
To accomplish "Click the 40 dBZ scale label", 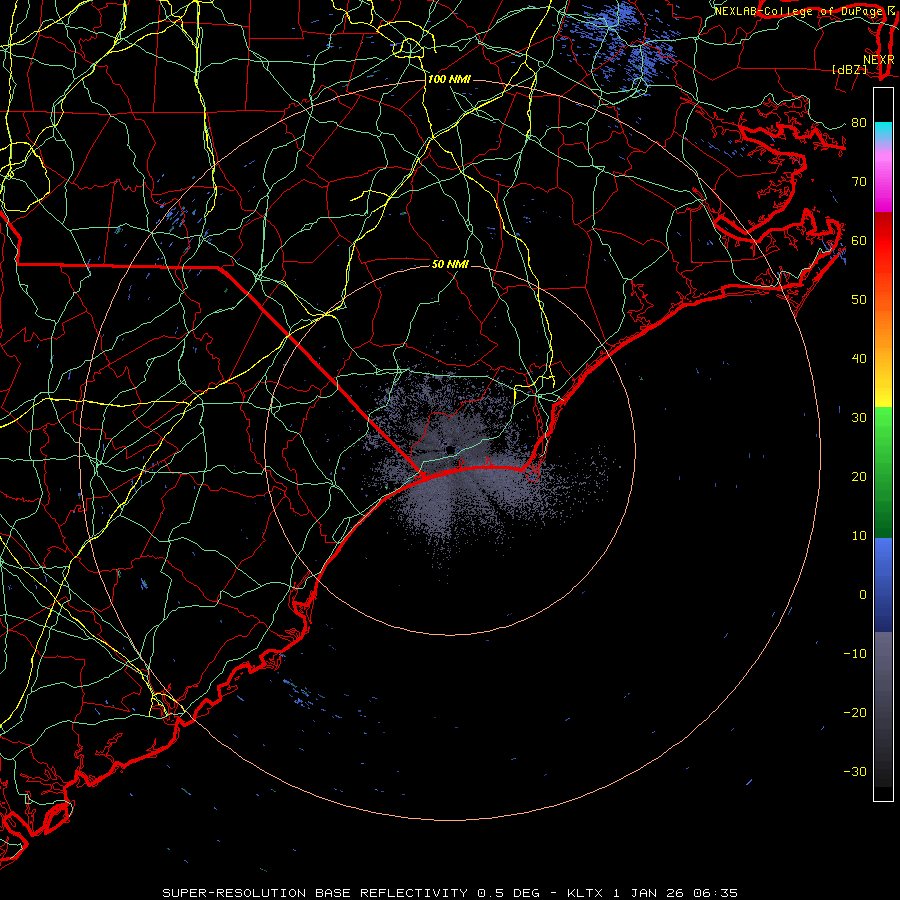I will pos(859,359).
